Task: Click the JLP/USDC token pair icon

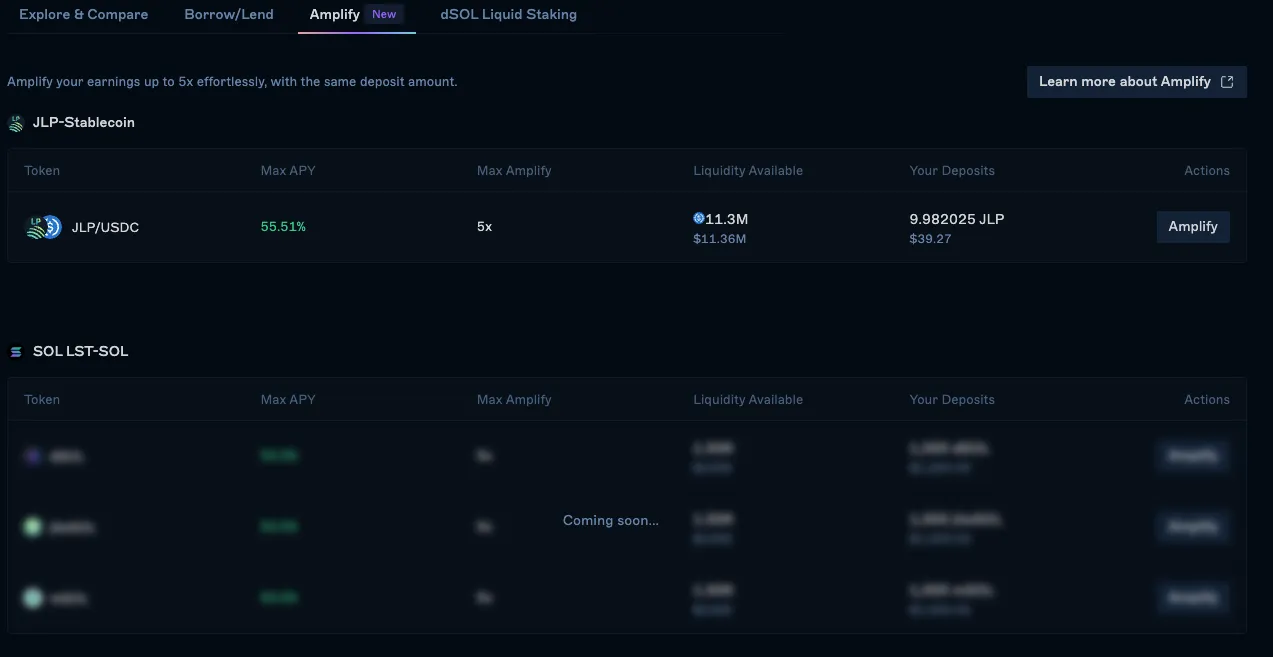Action: pyautogui.click(x=43, y=227)
